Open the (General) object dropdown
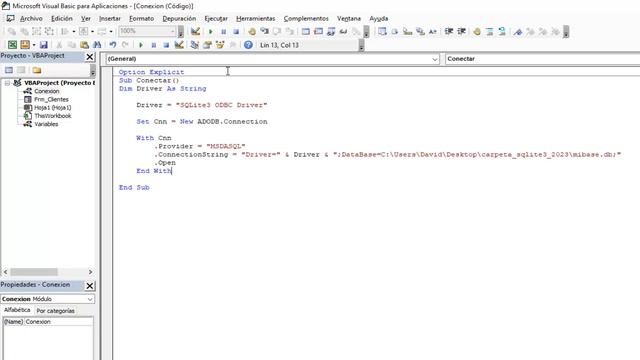 435,59
